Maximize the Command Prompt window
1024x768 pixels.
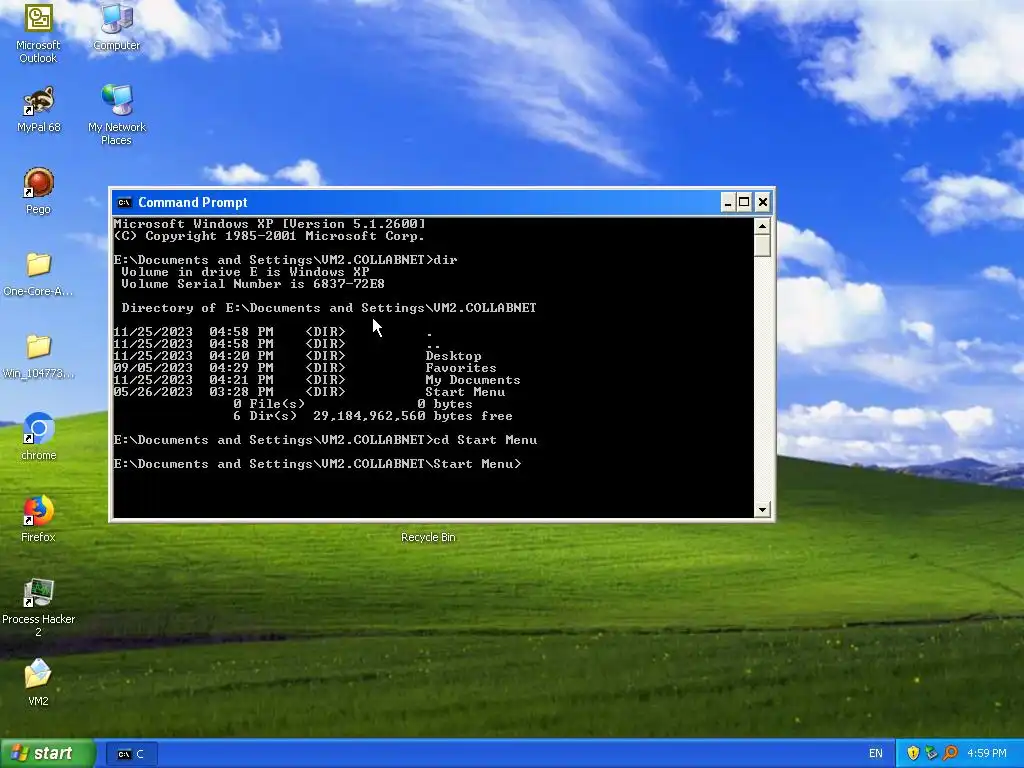(744, 202)
